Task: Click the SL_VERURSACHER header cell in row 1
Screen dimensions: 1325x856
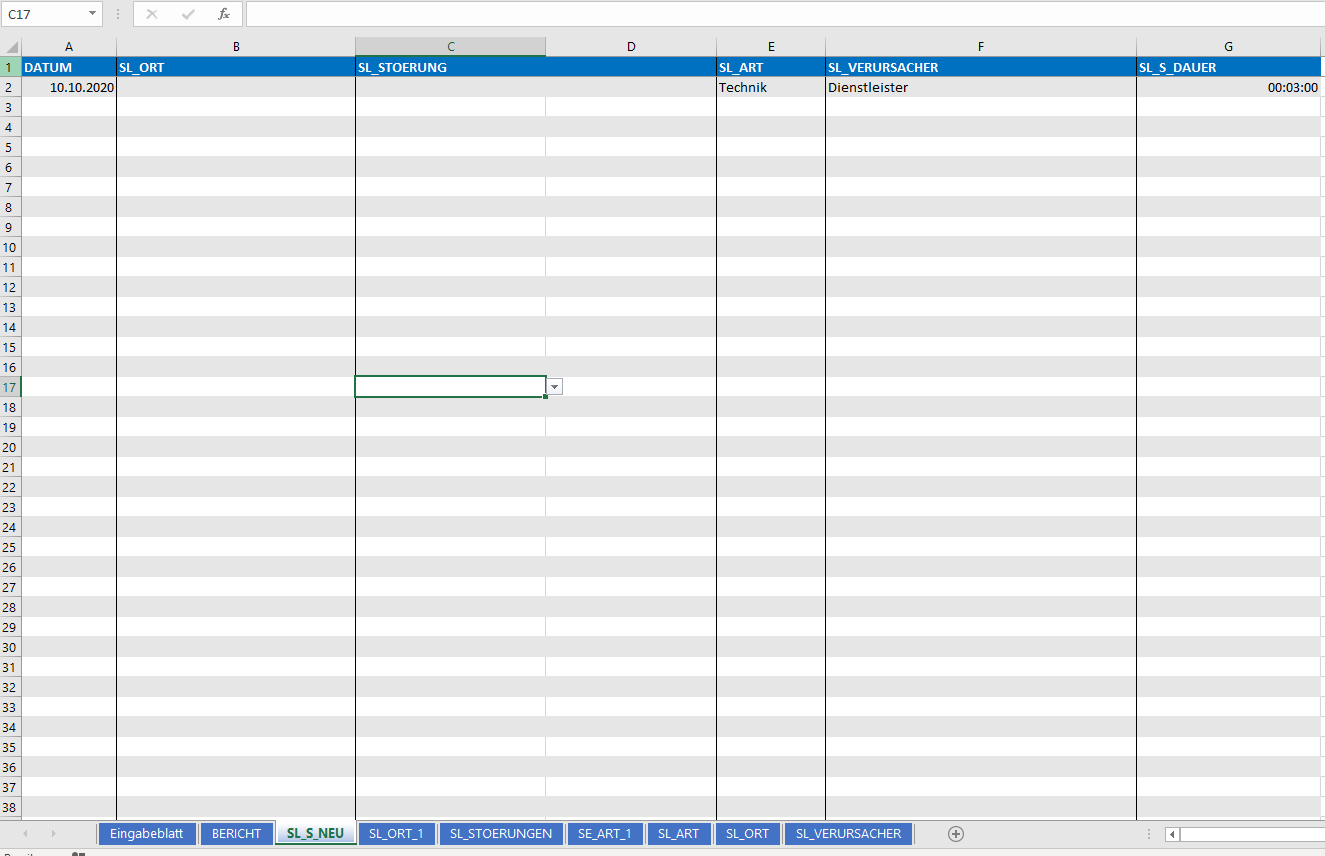Action: point(981,67)
